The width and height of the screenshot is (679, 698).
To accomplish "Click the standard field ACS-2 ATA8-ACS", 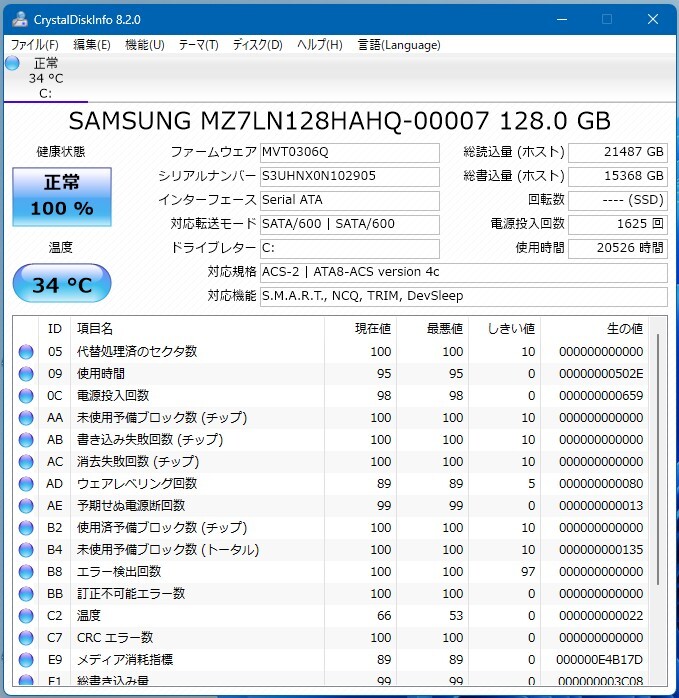I will tap(464, 272).
